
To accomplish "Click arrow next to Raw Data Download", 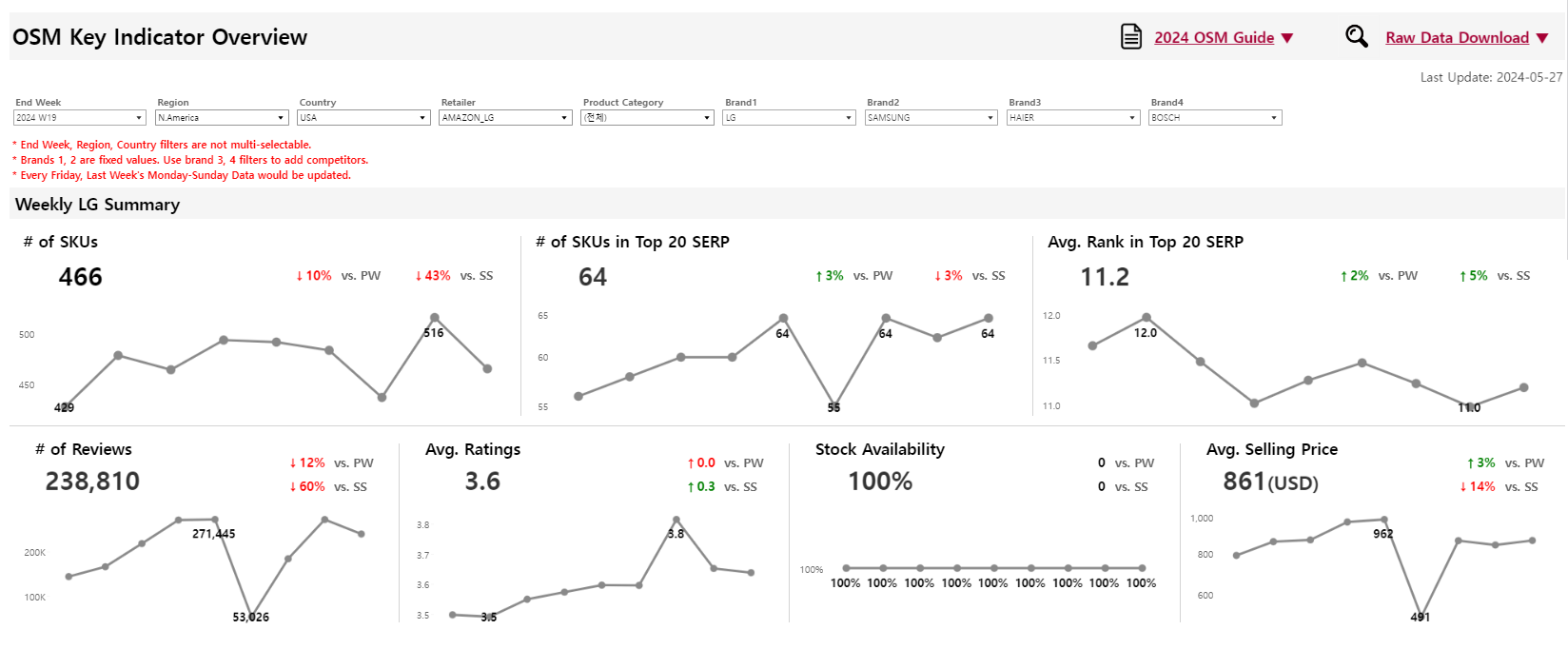I will (x=1542, y=38).
